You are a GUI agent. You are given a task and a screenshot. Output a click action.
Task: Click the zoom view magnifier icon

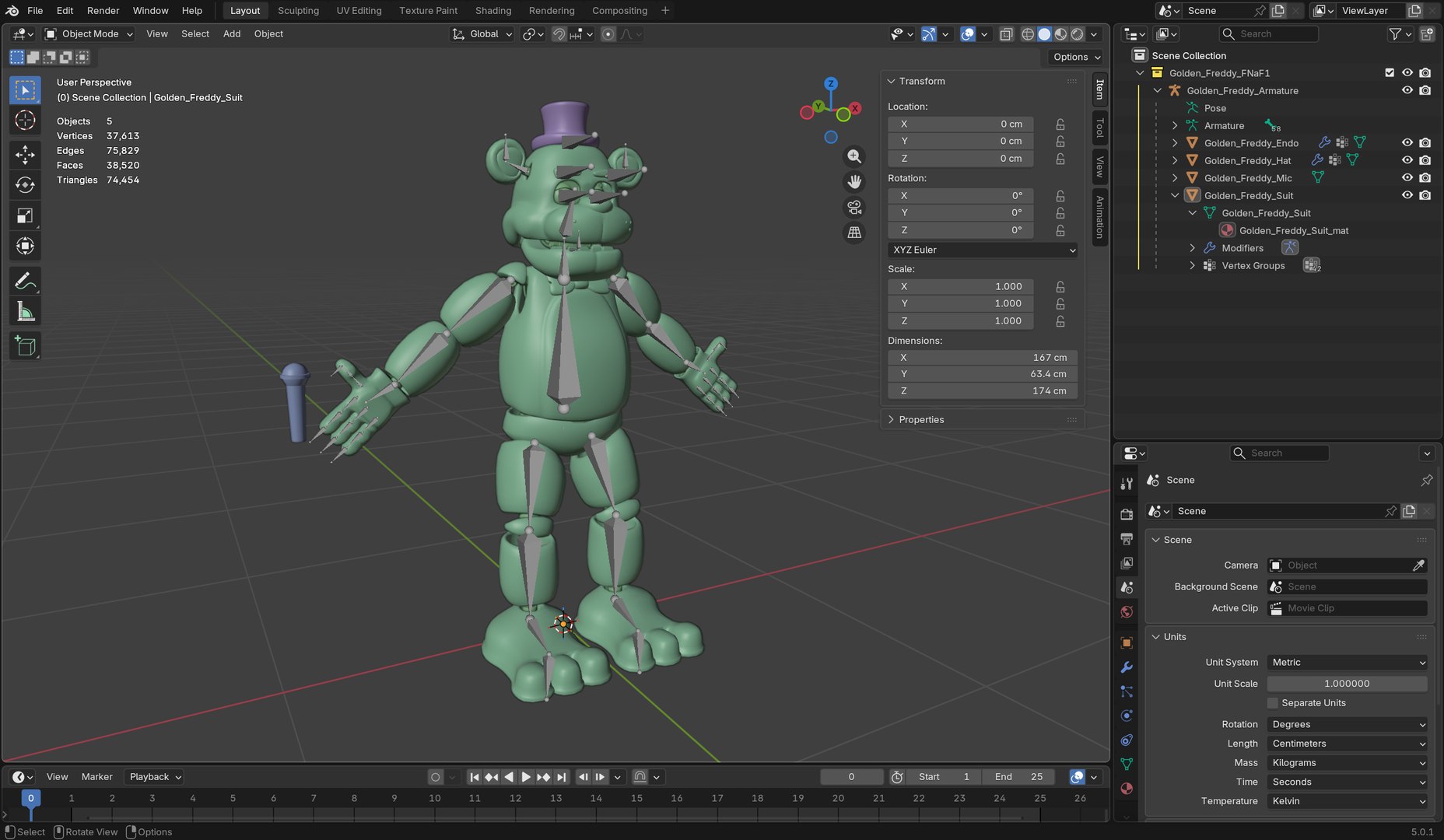854,156
